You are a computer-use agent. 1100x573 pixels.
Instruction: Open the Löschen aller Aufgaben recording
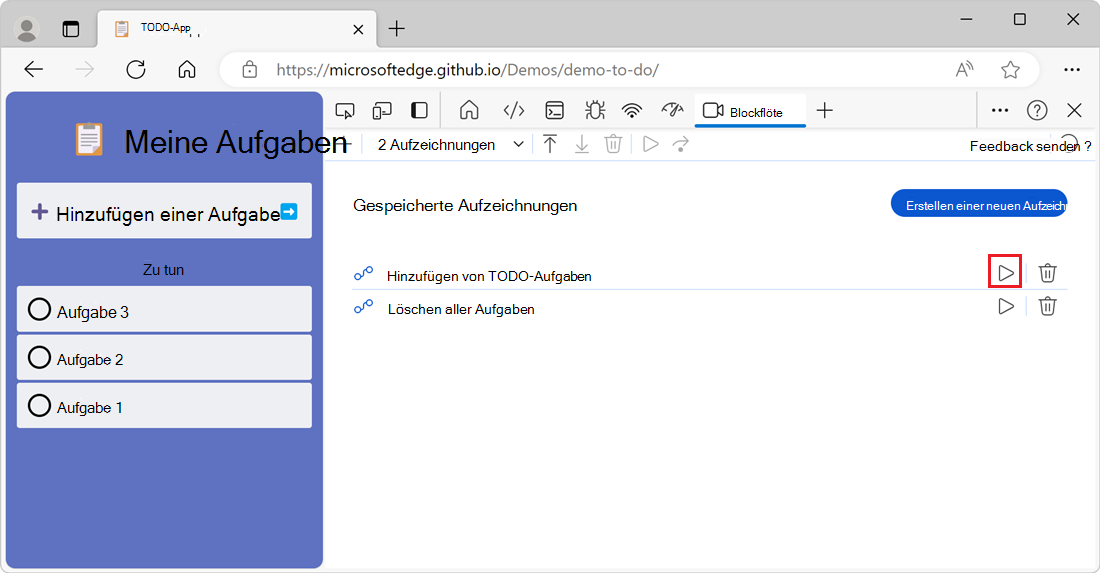461,309
